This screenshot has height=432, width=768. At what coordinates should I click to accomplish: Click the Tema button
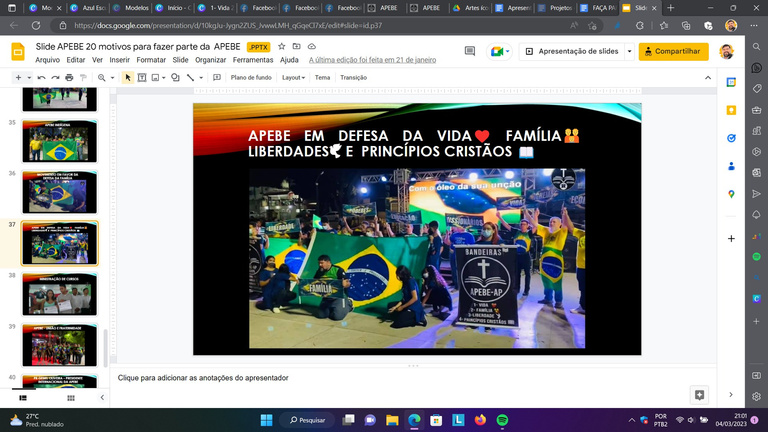[x=322, y=77]
